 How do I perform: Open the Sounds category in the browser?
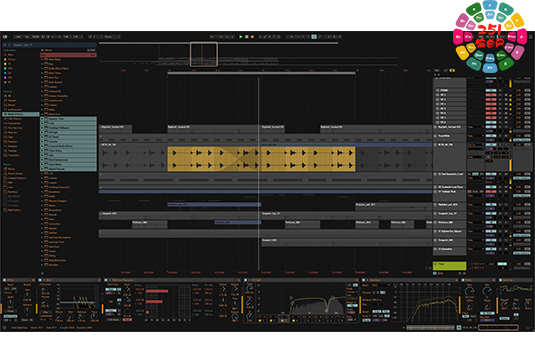coord(10,100)
